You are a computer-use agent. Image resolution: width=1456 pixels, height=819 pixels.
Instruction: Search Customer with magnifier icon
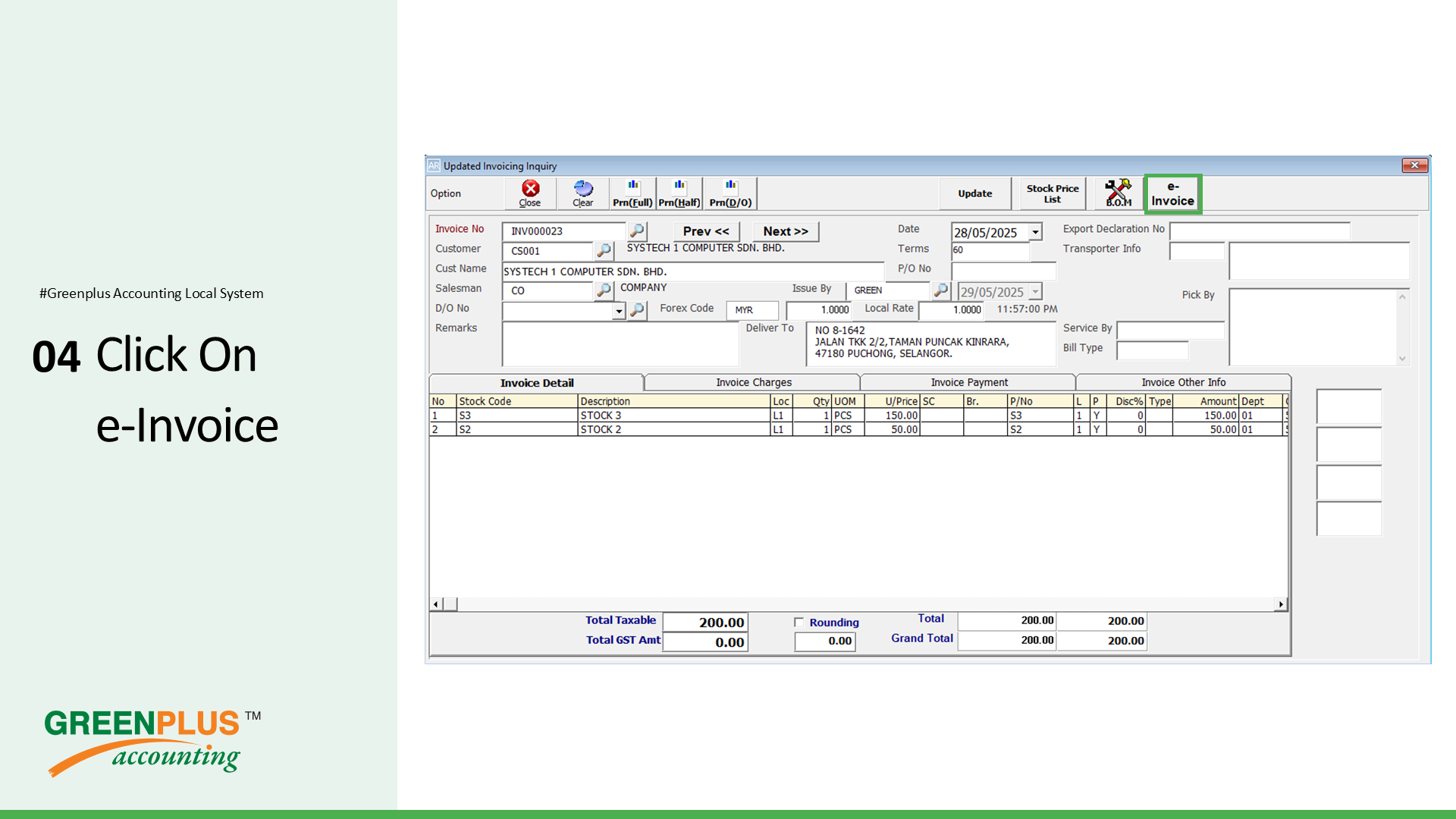[604, 250]
